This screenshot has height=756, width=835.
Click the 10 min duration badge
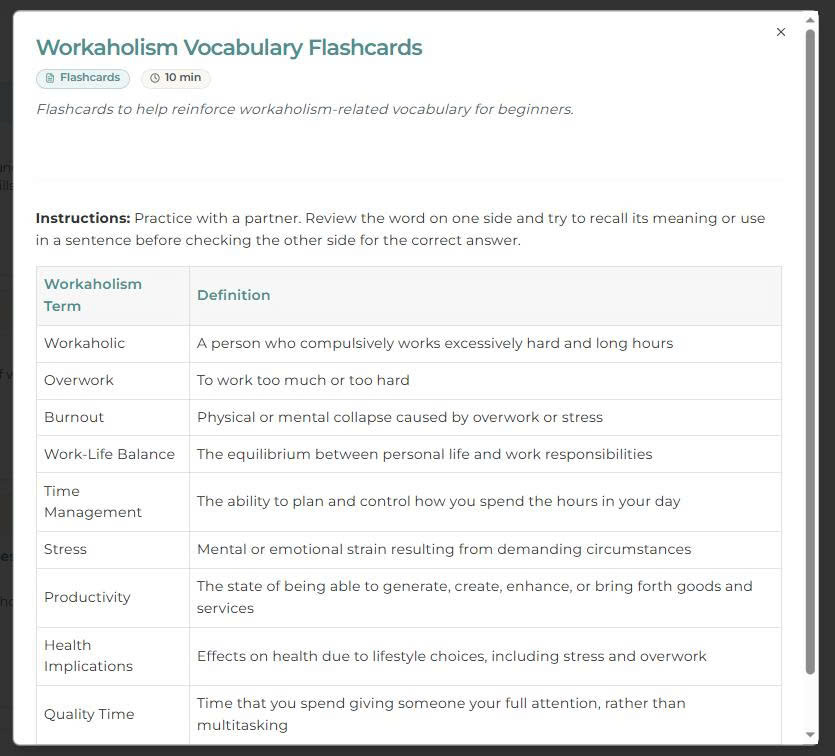click(176, 78)
